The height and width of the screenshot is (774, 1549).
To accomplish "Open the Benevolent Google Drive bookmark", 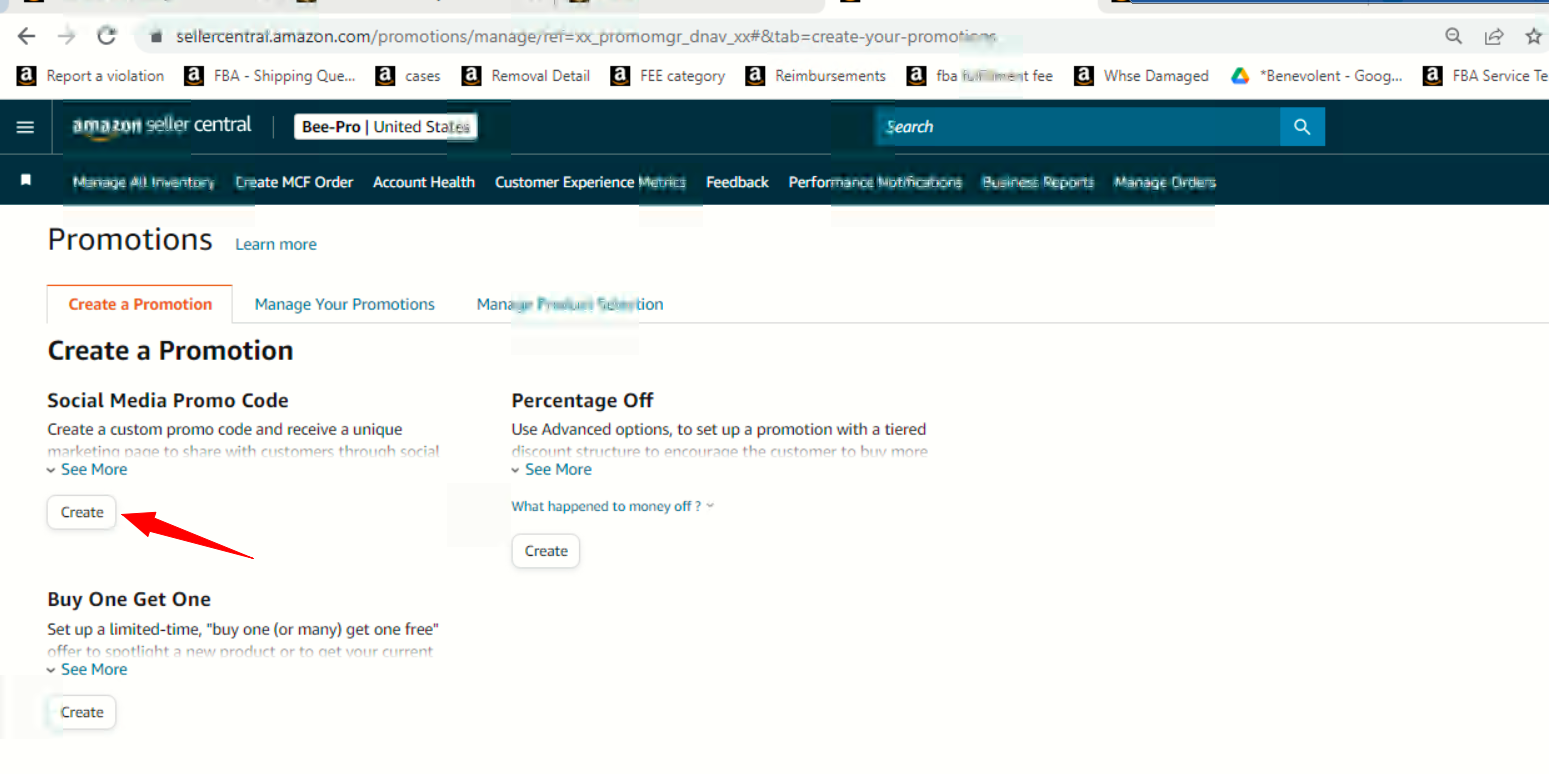I will 1317,76.
